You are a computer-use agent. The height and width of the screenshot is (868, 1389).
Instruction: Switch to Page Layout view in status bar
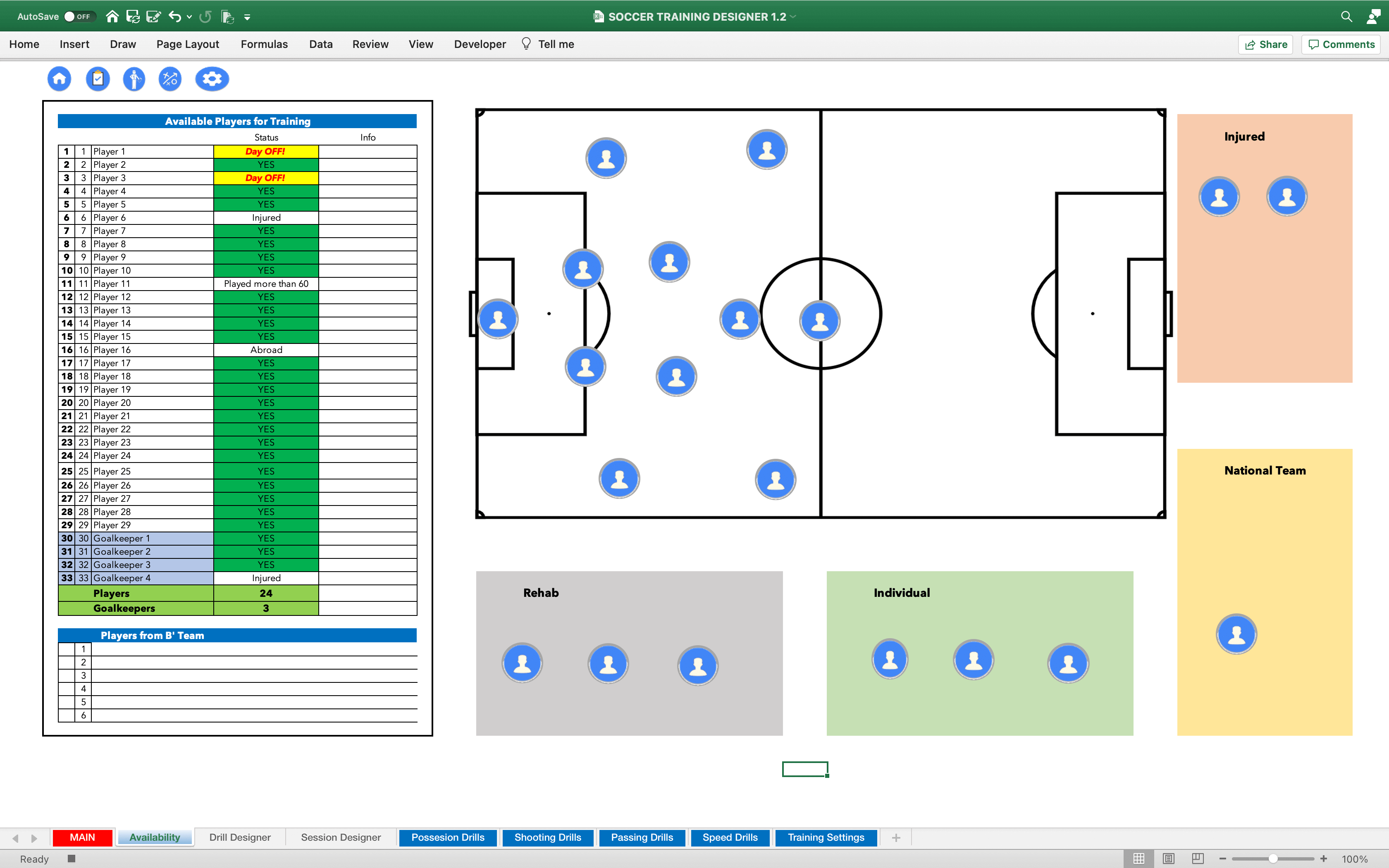click(1168, 858)
